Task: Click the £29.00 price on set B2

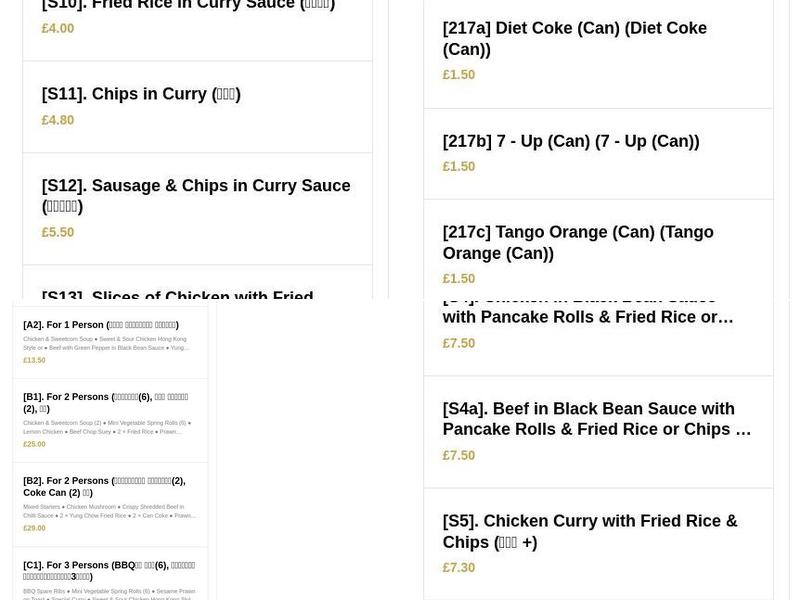Action: [x=33, y=527]
